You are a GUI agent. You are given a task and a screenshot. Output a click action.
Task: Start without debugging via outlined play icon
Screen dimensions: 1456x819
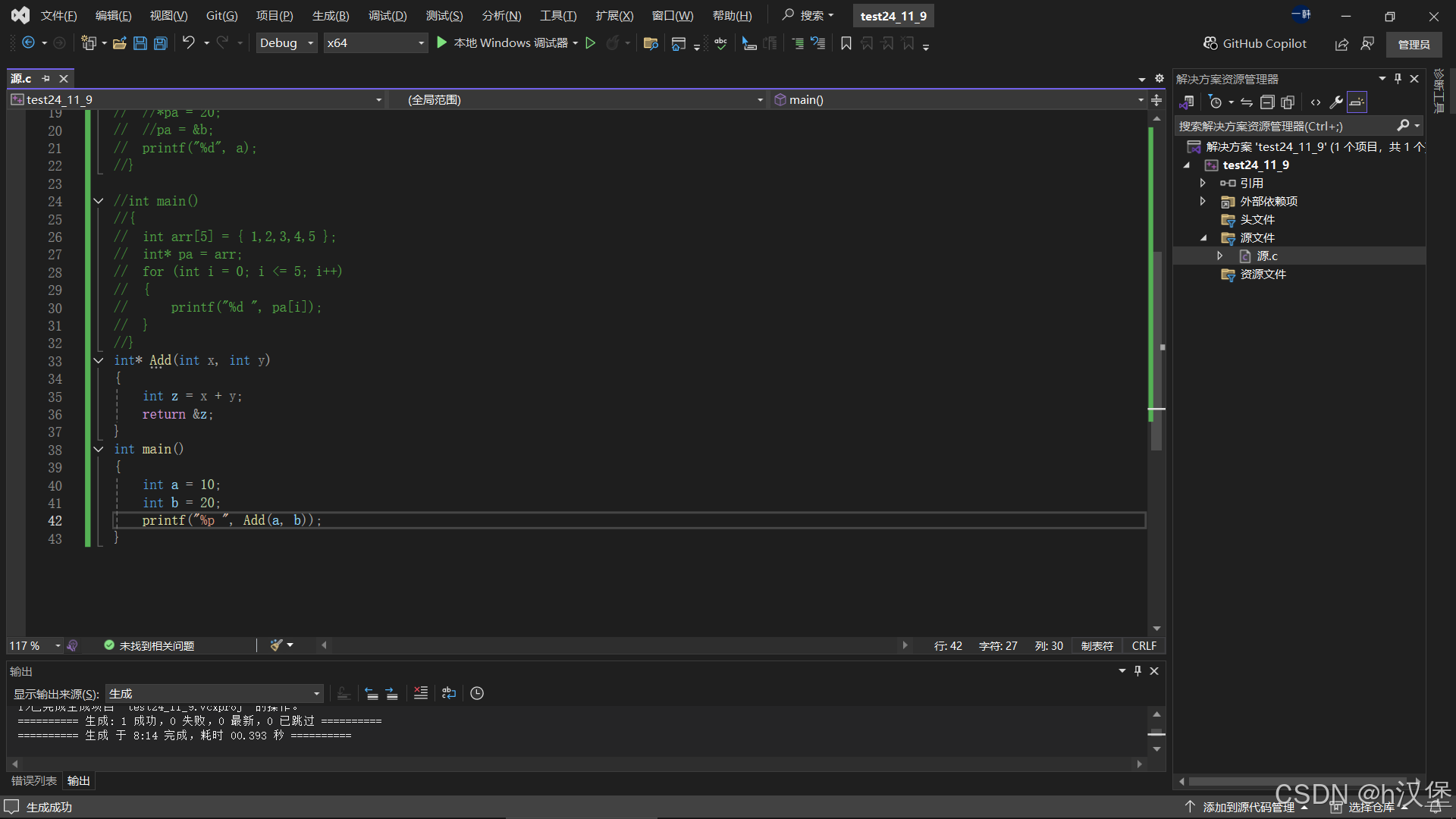[x=591, y=43]
